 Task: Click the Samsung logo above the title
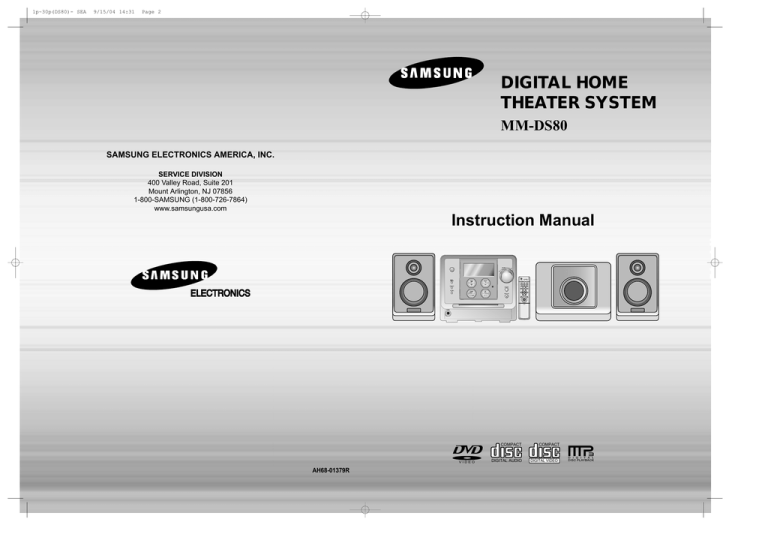[x=436, y=72]
